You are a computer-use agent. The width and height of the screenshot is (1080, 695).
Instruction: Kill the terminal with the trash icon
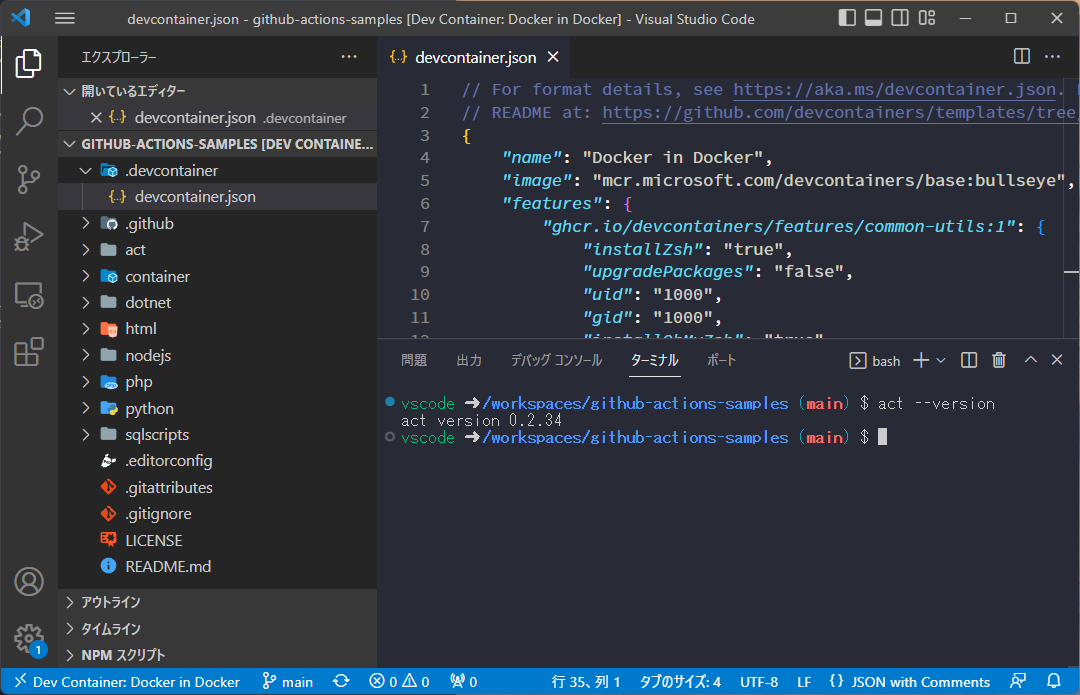(998, 359)
